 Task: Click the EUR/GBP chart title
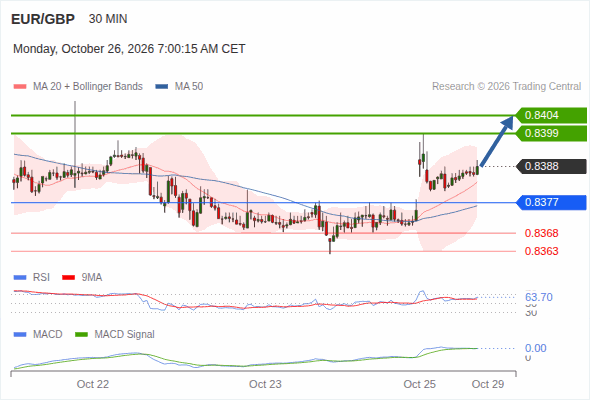click(x=43, y=19)
